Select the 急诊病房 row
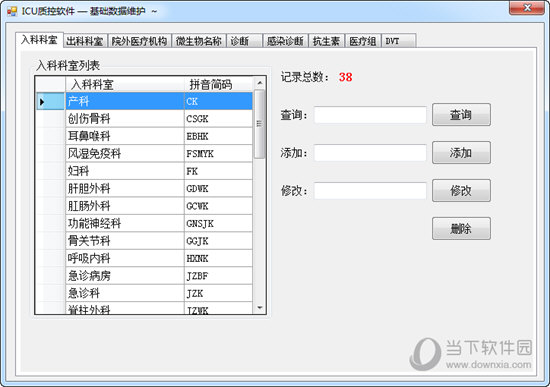Image resolution: width=550 pixels, height=387 pixels. coord(144,276)
